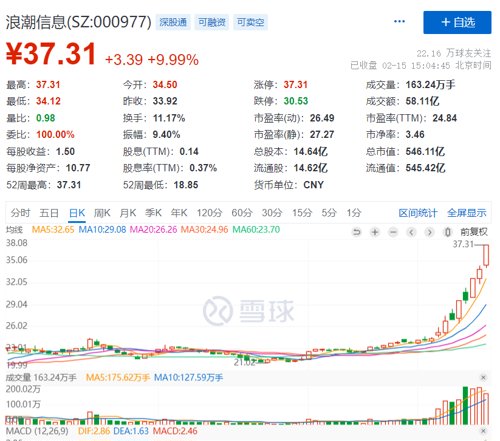
Task: Switch to the 五日 tab
Action: coord(49,213)
